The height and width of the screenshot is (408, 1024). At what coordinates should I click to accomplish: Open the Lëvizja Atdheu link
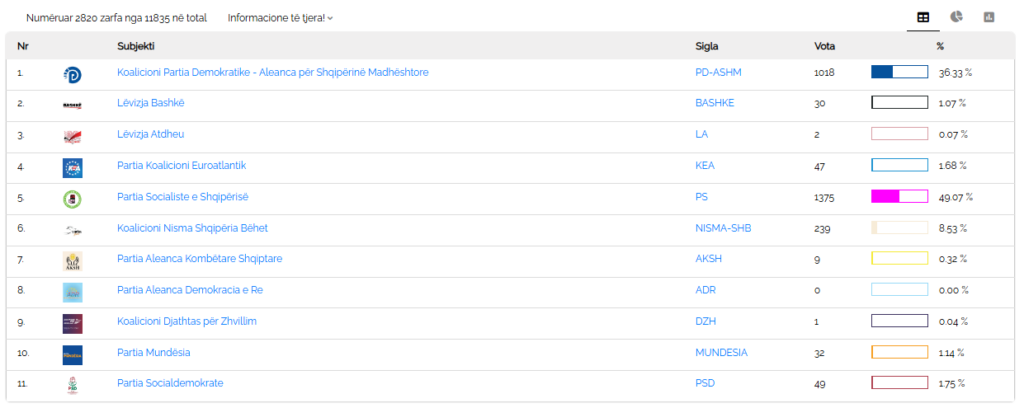coord(151,134)
